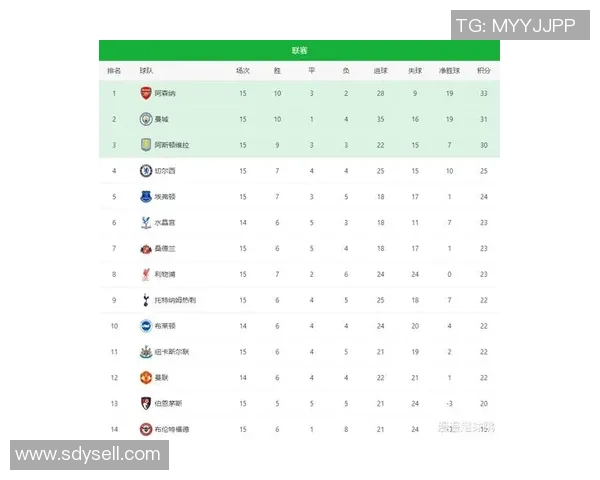Image resolution: width=600 pixels, height=480 pixels.
Task: Click the Tottenham Hotspur crest icon
Action: [146, 300]
